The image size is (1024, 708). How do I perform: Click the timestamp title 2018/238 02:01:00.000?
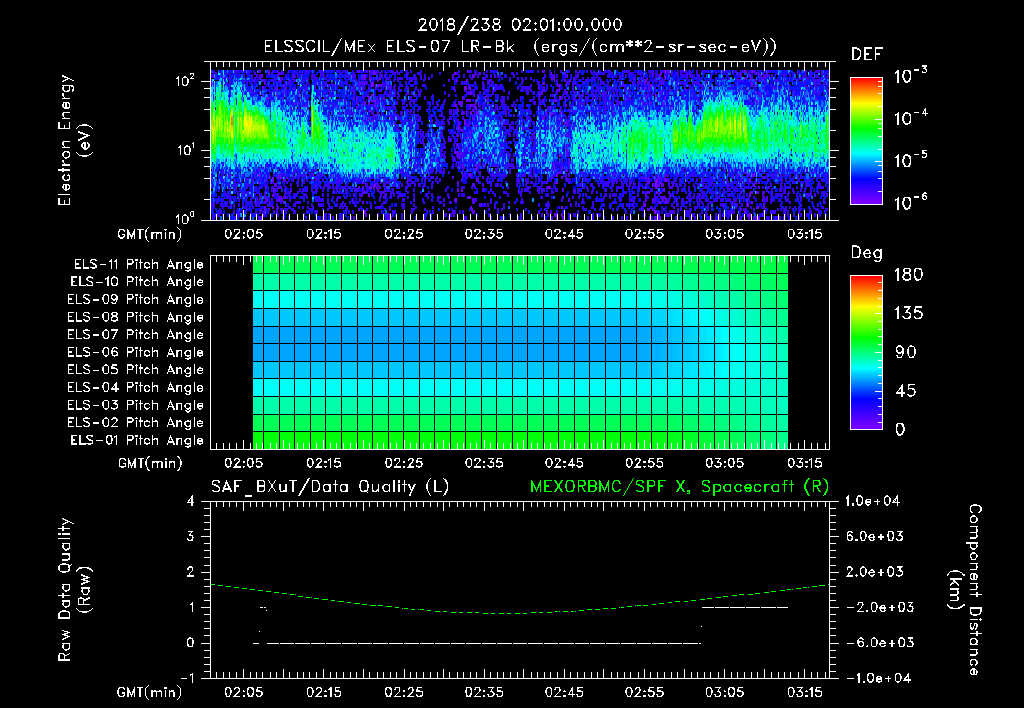click(520, 25)
